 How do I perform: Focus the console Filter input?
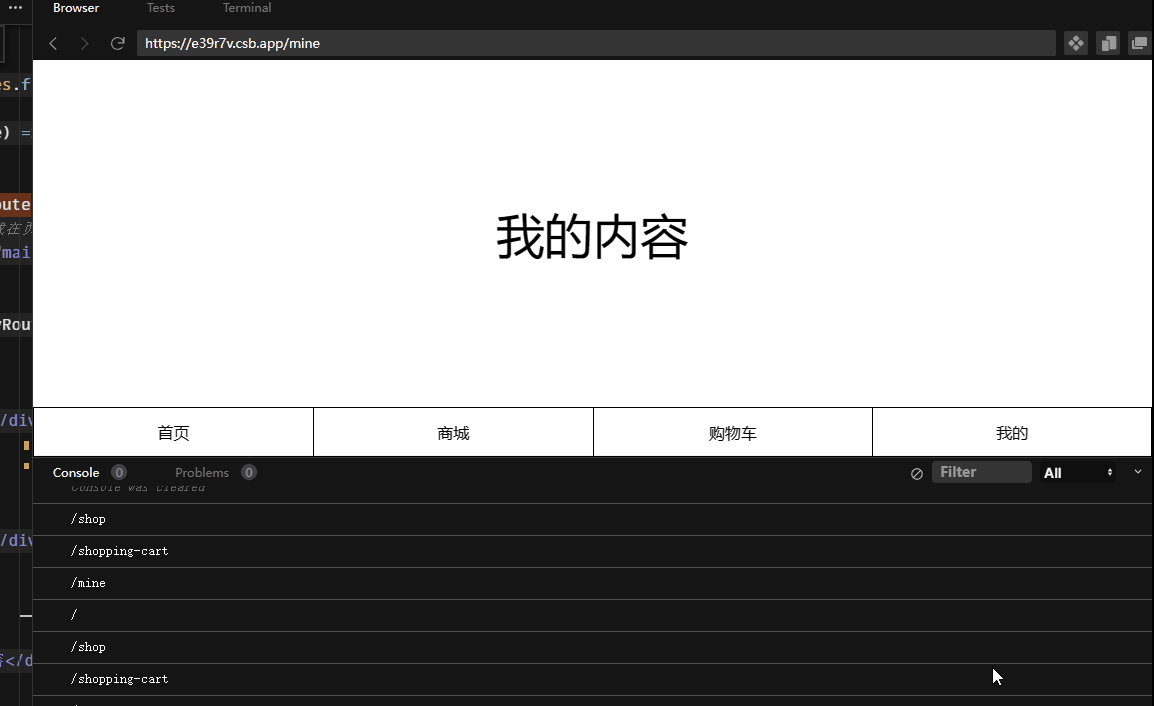982,472
